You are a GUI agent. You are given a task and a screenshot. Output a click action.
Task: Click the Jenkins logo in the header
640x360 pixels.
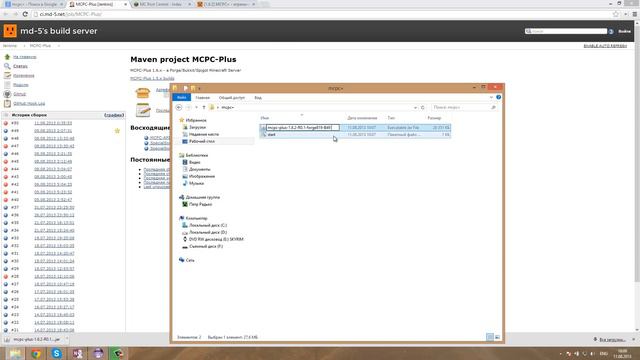pyautogui.click(x=10, y=31)
